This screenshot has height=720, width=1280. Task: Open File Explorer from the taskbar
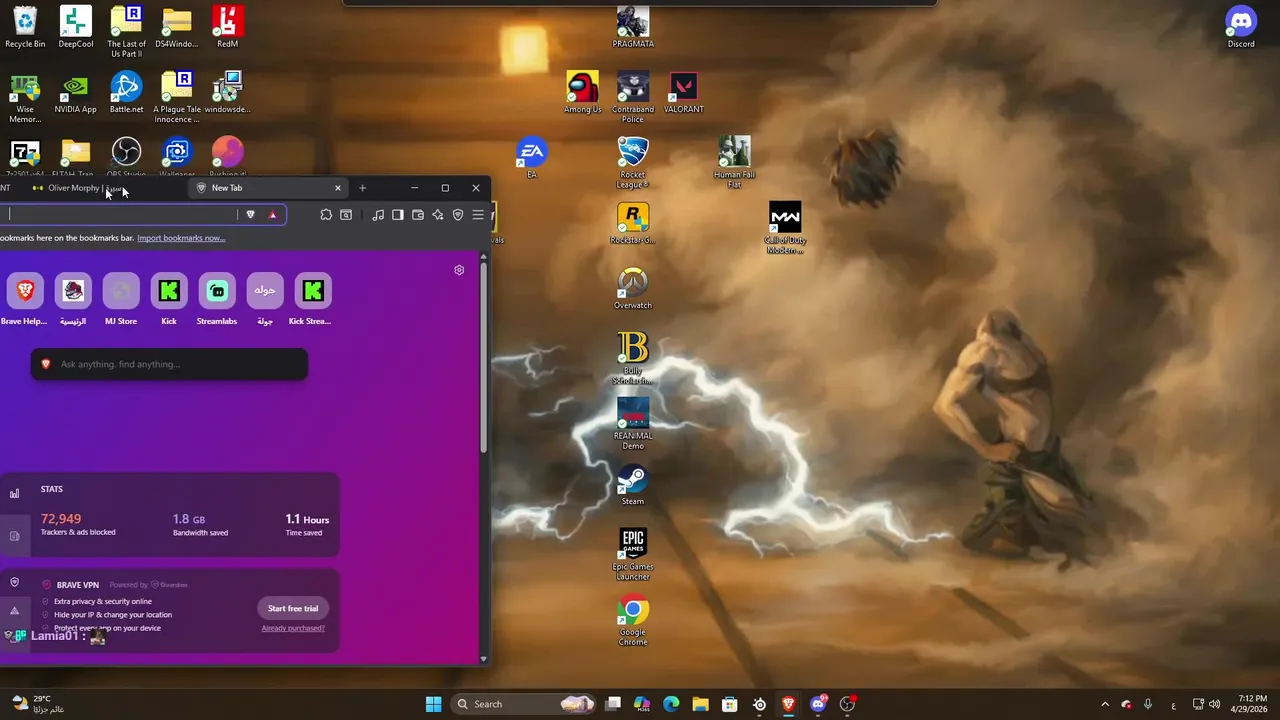coord(700,704)
